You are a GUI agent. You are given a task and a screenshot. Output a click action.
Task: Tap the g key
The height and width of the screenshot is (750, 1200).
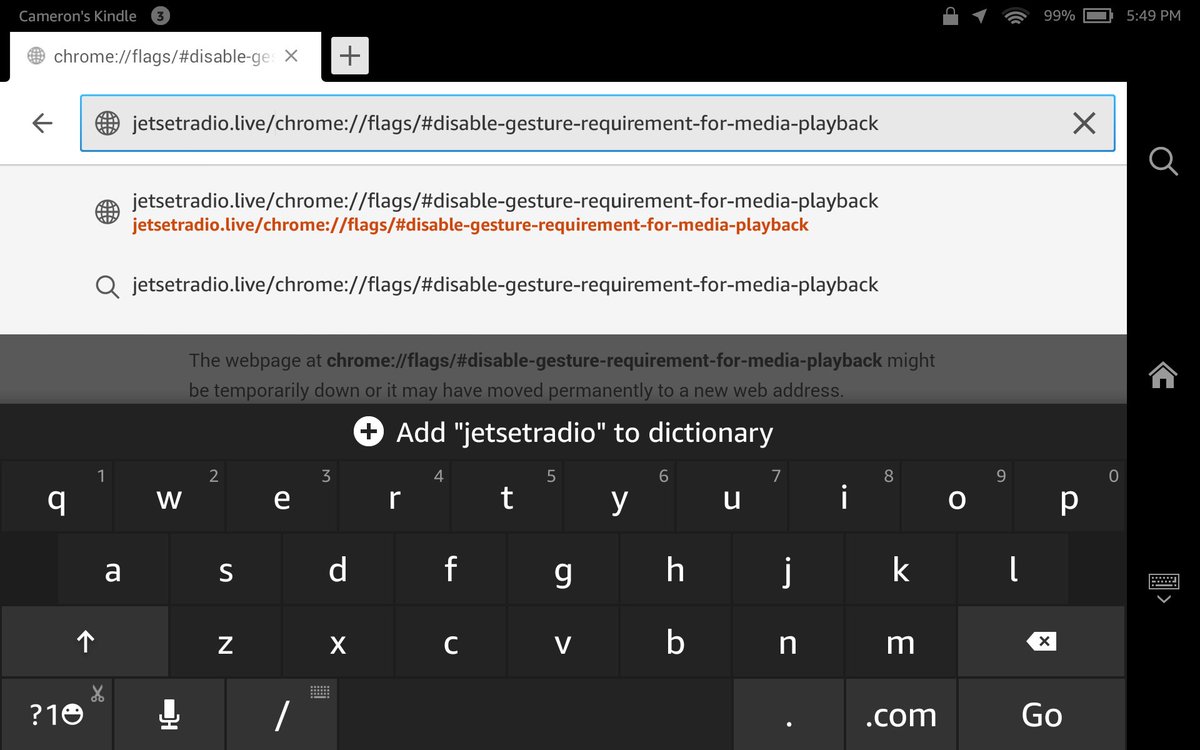(563, 570)
